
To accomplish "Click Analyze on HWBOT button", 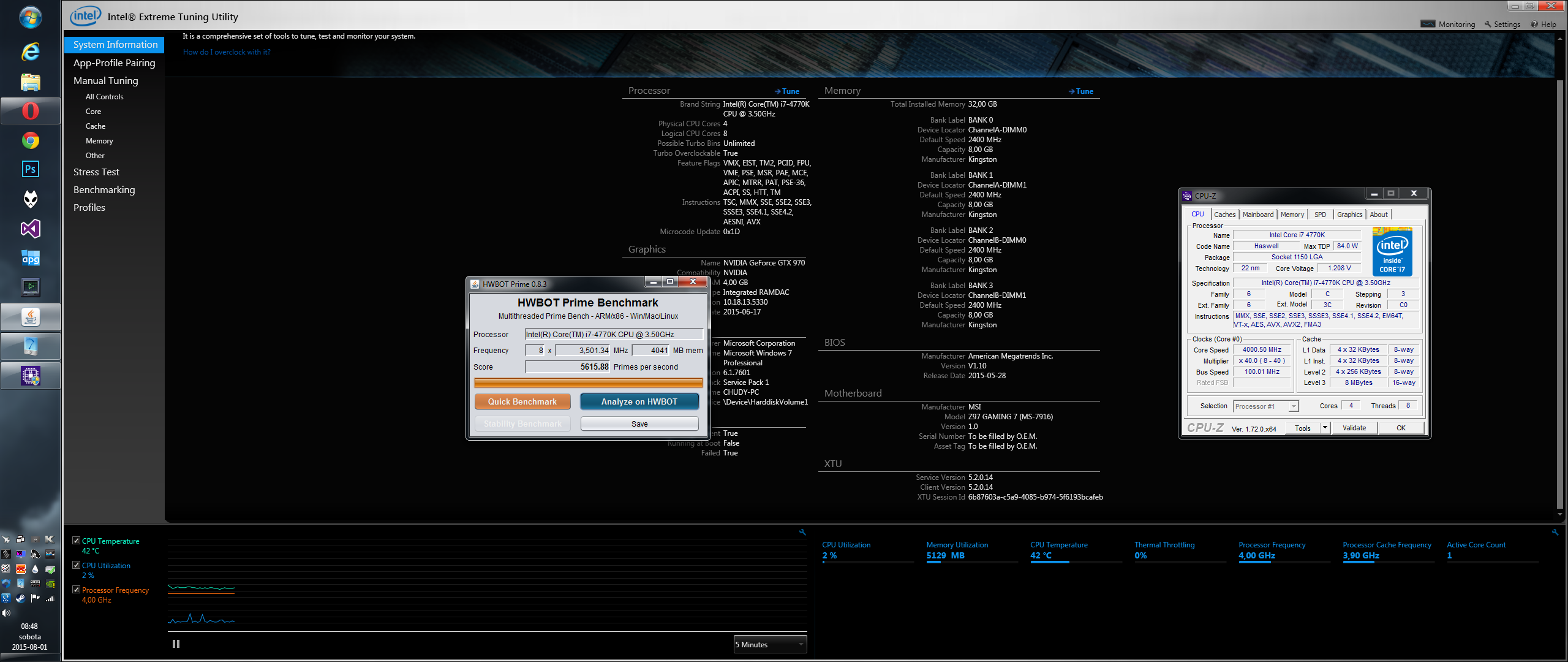I will click(639, 402).
